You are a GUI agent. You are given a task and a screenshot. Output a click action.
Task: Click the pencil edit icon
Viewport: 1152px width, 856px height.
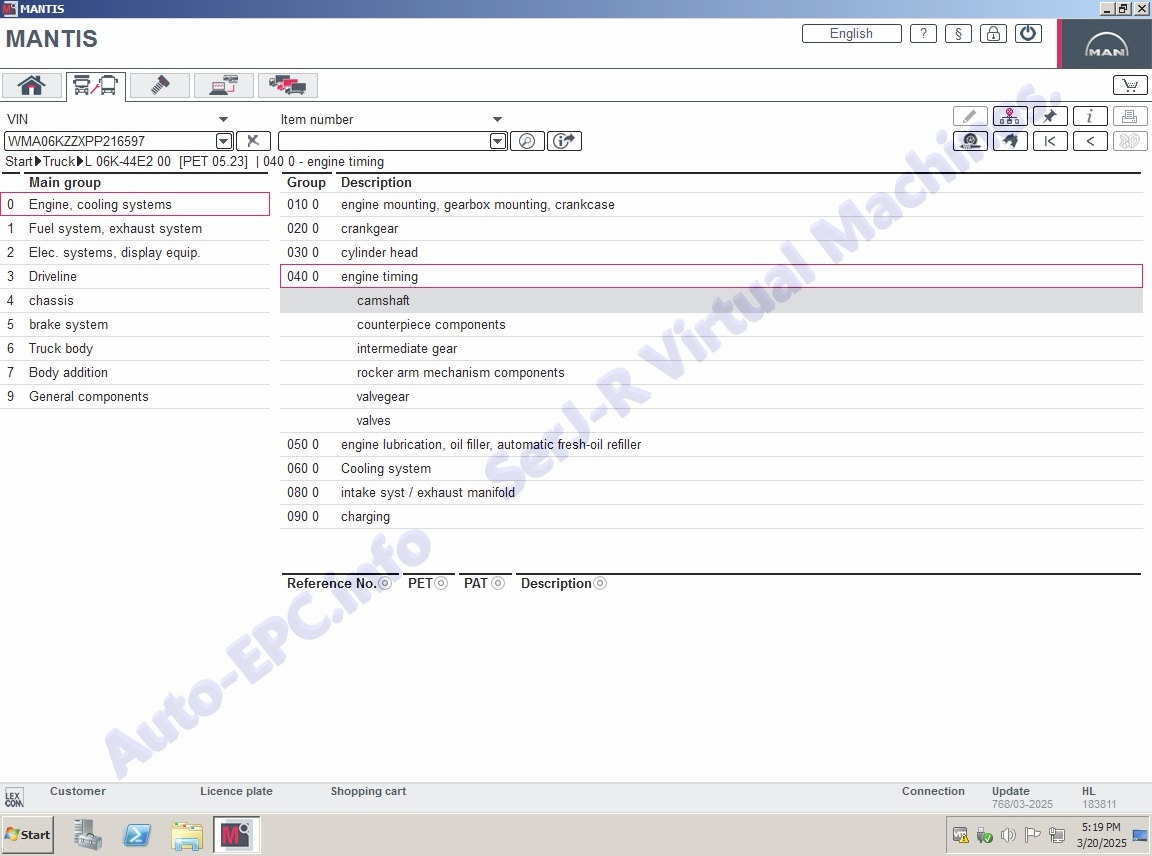coord(970,116)
